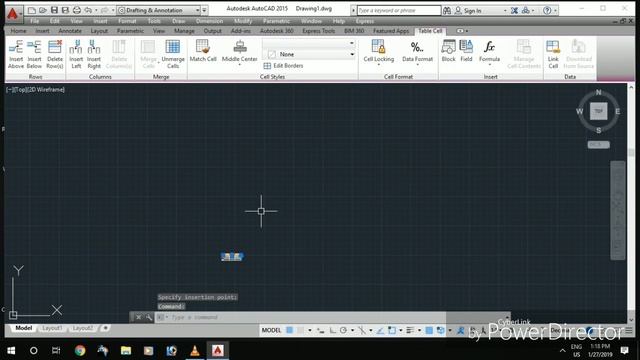Viewport: 640px width, 360px height.
Task: Click Save As icon in quick access toolbar
Action: tap(65, 10)
